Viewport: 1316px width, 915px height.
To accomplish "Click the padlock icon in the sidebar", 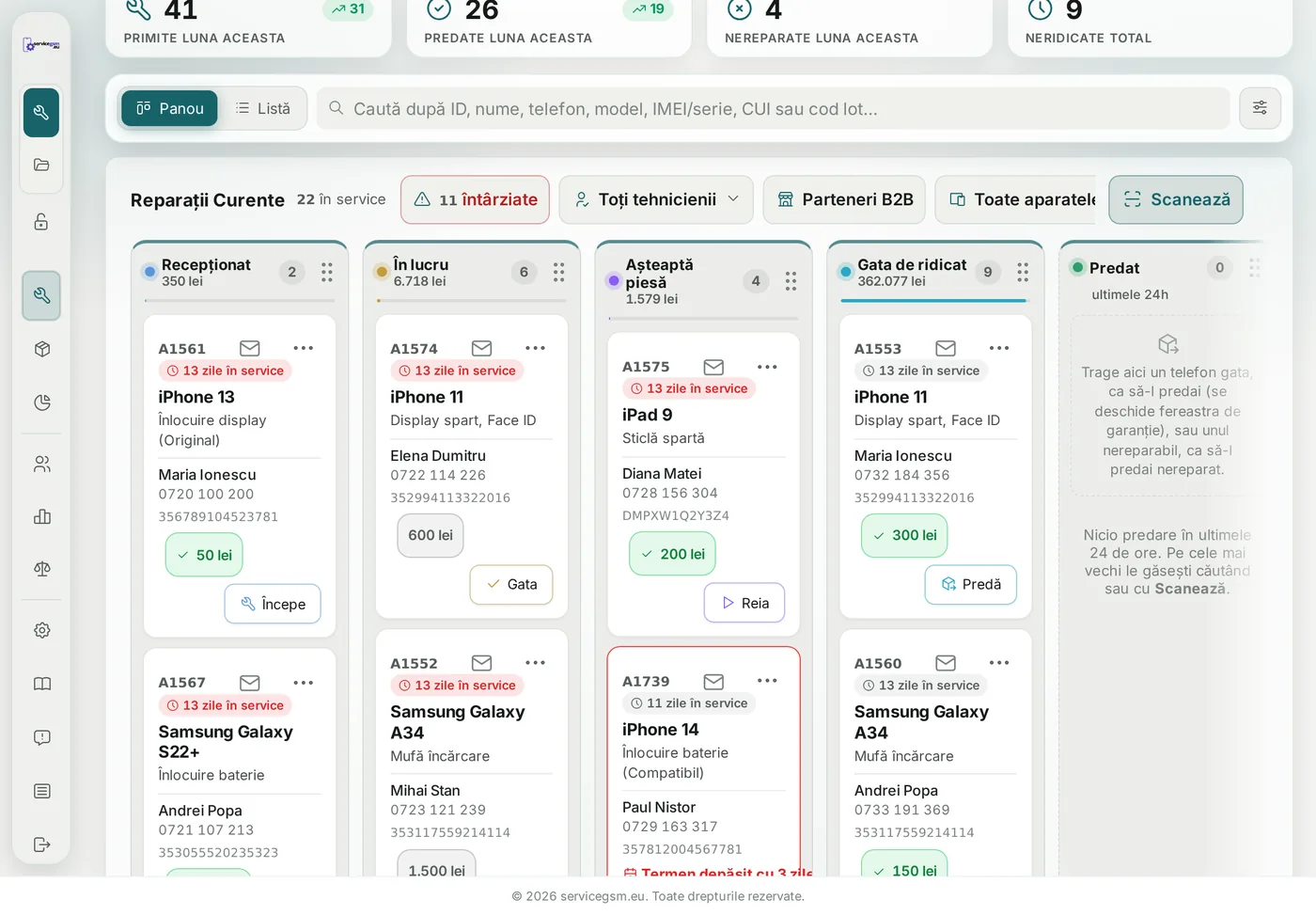I will (x=41, y=222).
